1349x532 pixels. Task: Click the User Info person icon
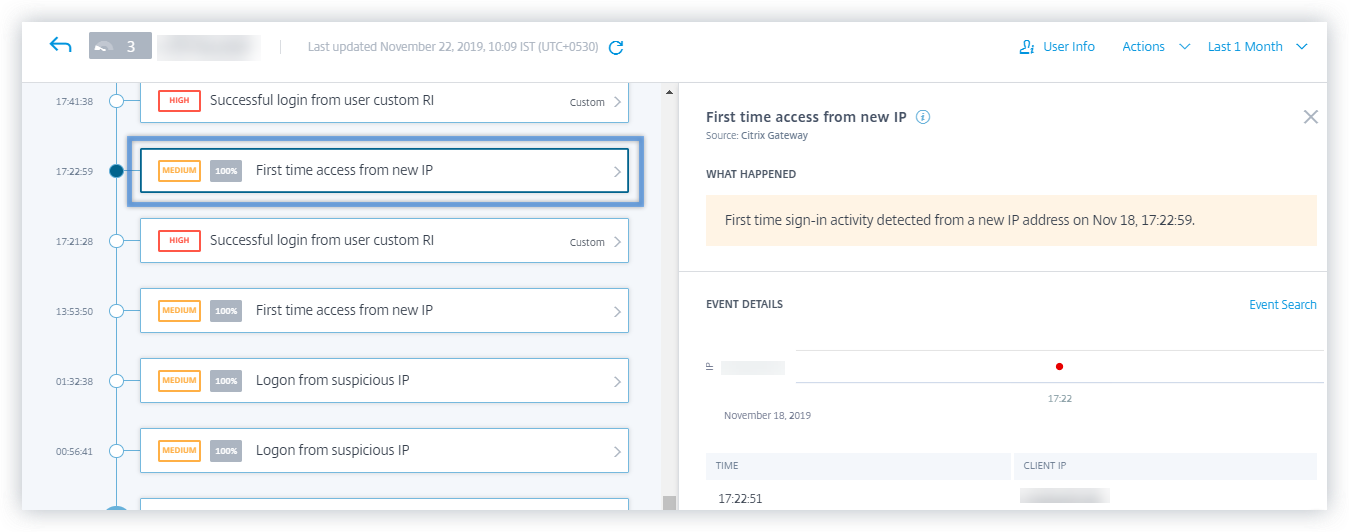(1026, 47)
